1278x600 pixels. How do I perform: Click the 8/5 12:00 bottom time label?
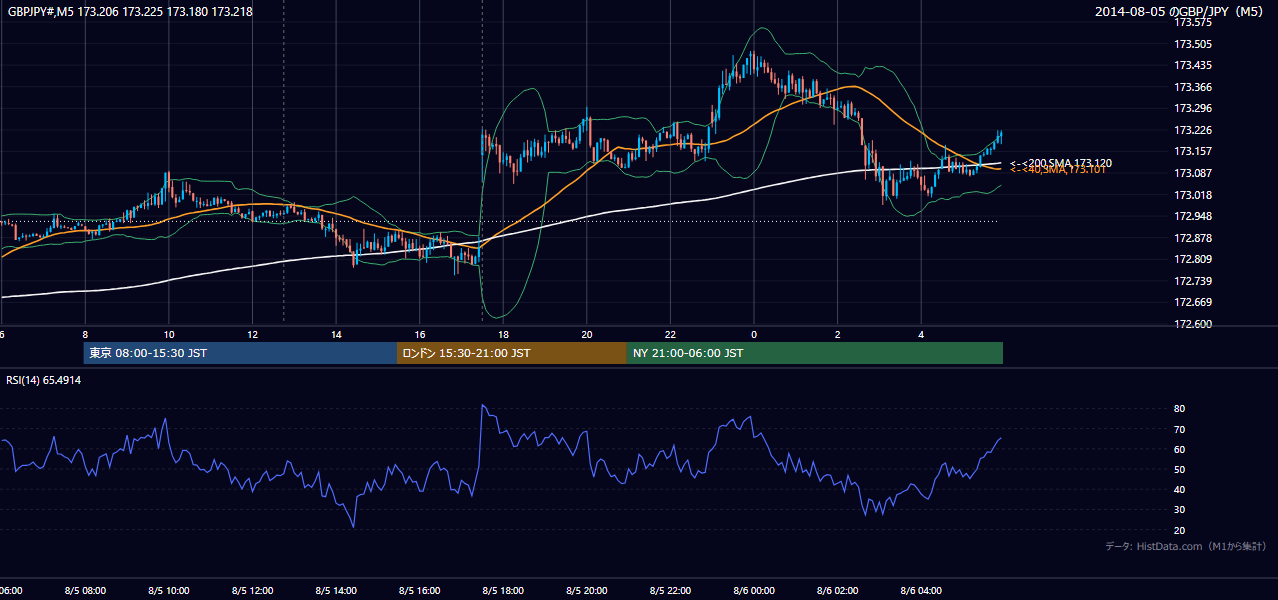click(x=252, y=590)
